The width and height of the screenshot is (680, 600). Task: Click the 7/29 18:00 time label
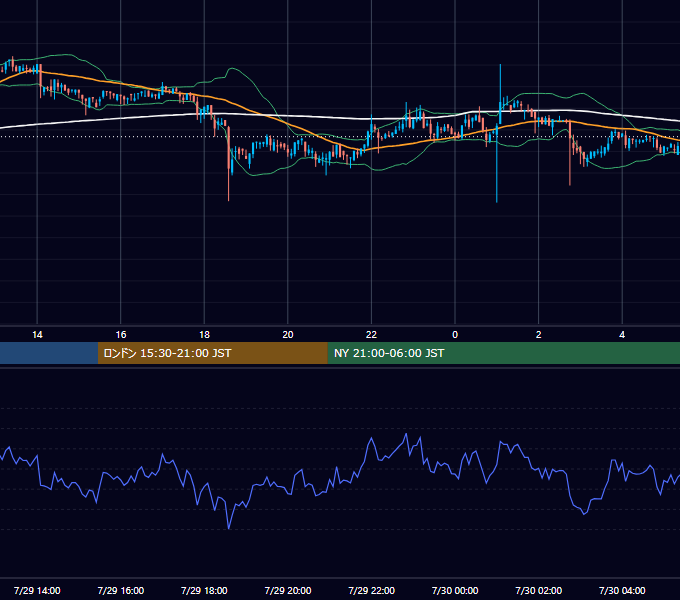[204, 590]
